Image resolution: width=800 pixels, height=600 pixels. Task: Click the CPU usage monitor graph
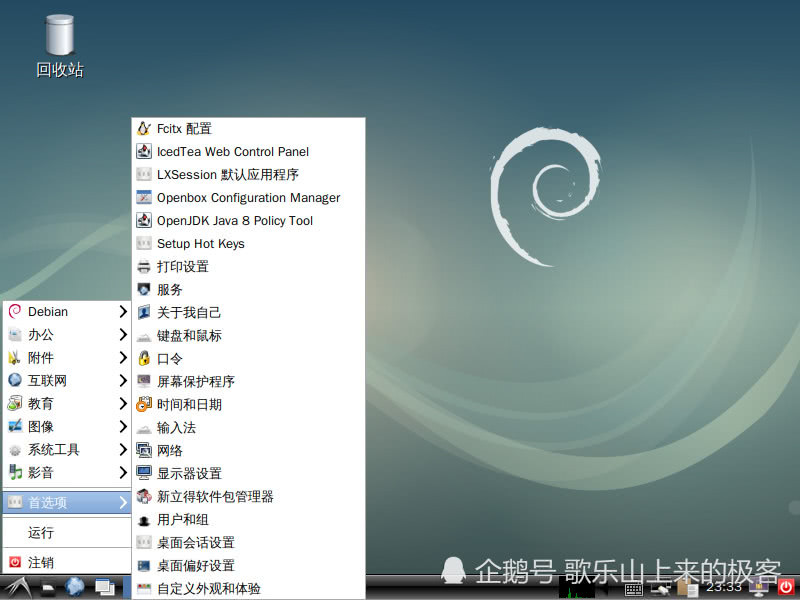pyautogui.click(x=577, y=588)
